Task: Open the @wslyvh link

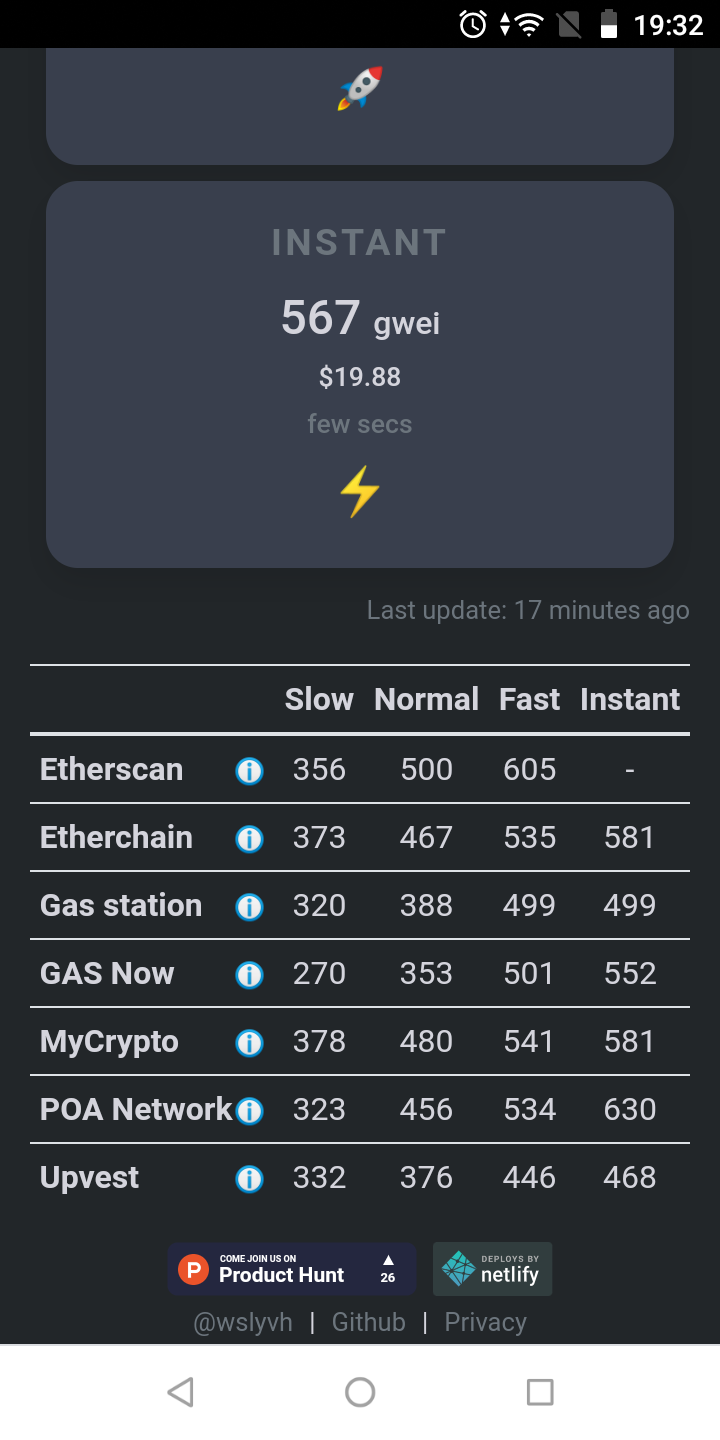Action: coord(243,1322)
